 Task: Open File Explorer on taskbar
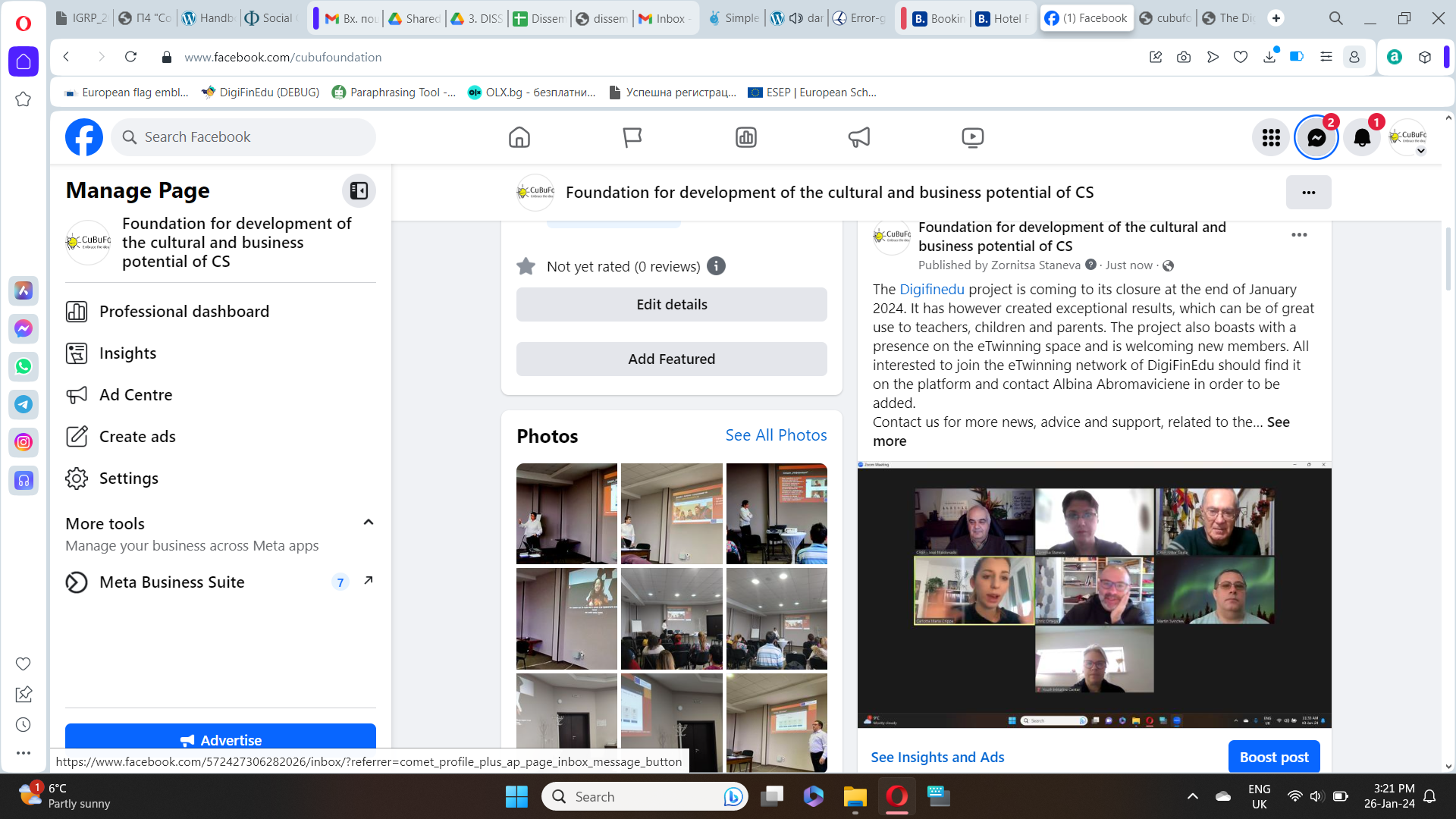[x=855, y=796]
